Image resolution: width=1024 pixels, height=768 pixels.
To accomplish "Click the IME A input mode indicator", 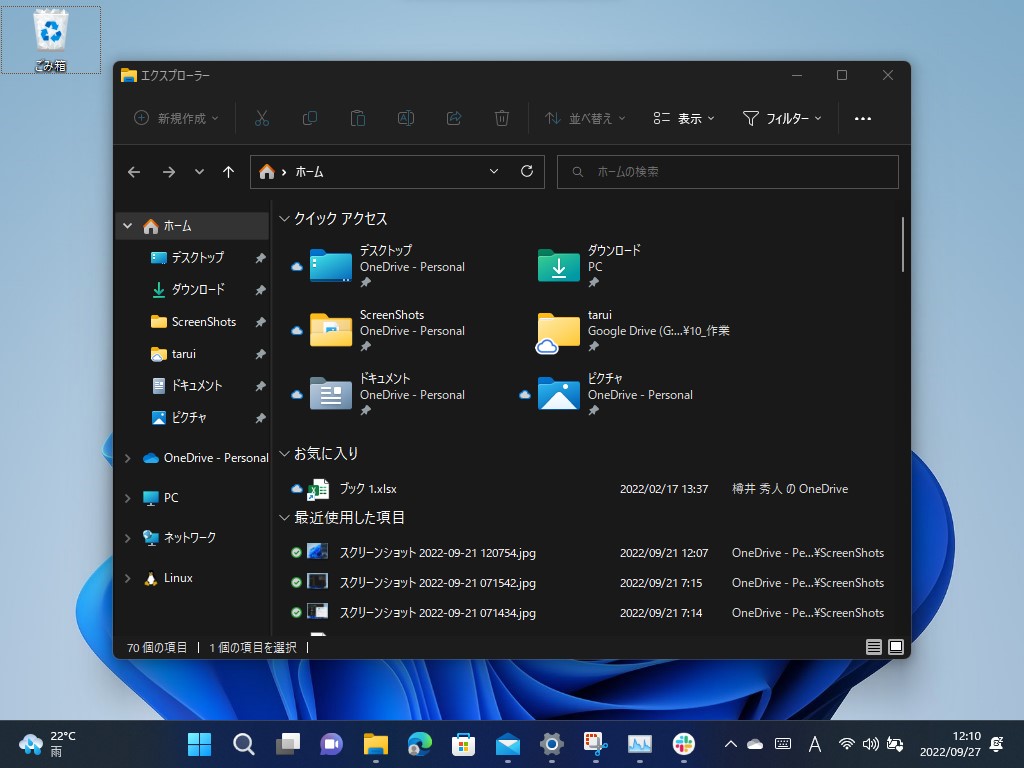I will tap(814, 744).
